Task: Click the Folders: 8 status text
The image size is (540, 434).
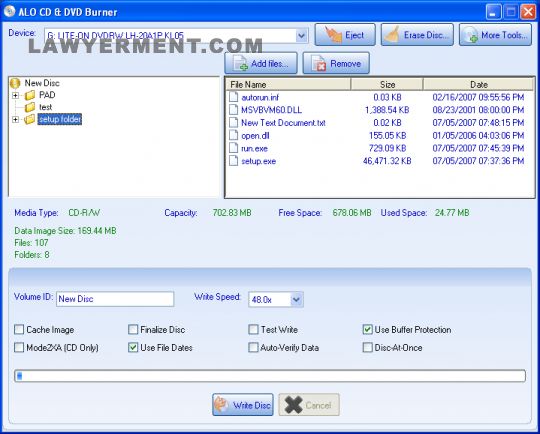Action: (x=32, y=255)
